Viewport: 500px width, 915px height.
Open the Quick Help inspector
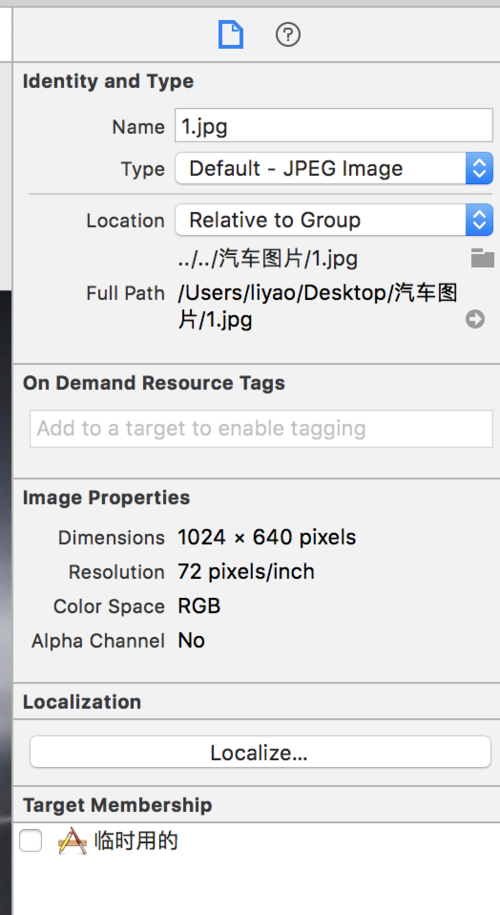[x=288, y=35]
